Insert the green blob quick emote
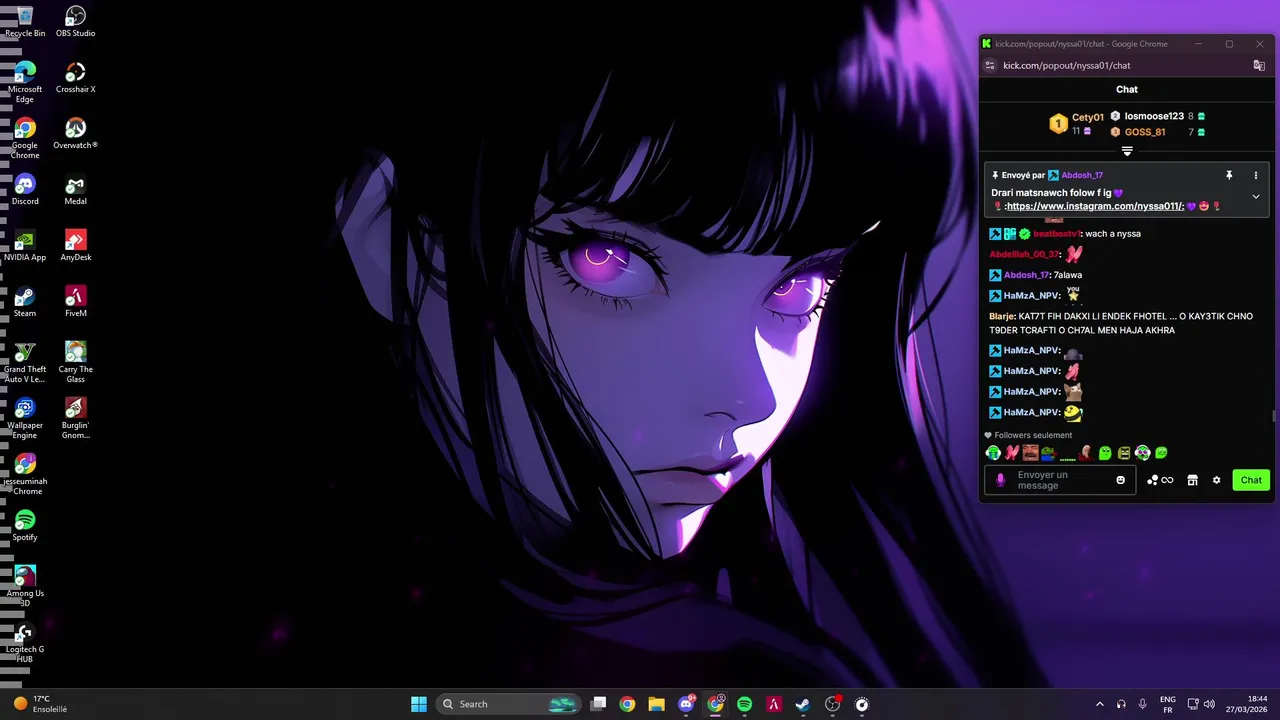This screenshot has height=720, width=1280. point(1105,453)
